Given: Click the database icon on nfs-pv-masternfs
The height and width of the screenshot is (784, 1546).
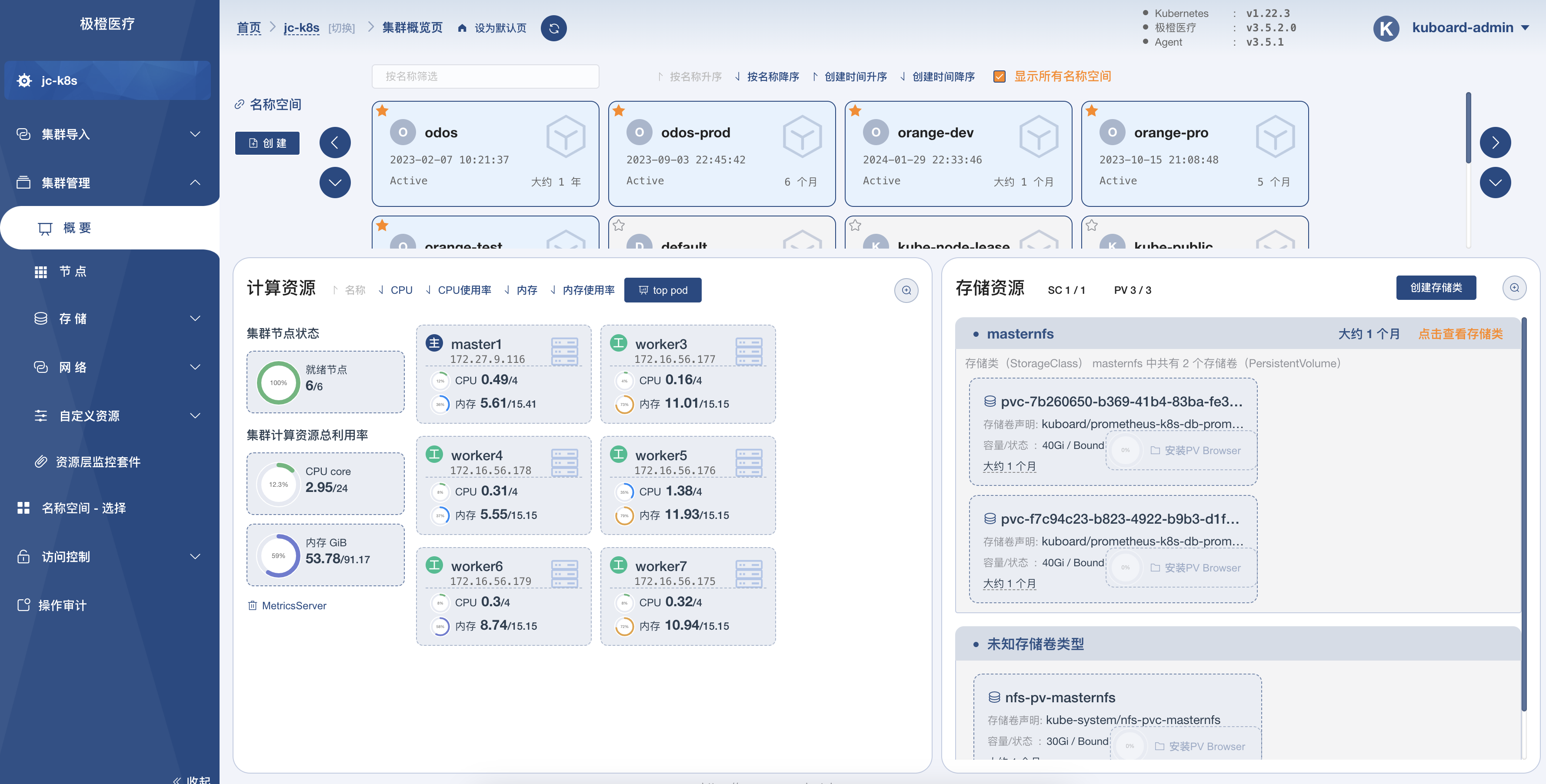Looking at the screenshot, I should click(x=994, y=697).
